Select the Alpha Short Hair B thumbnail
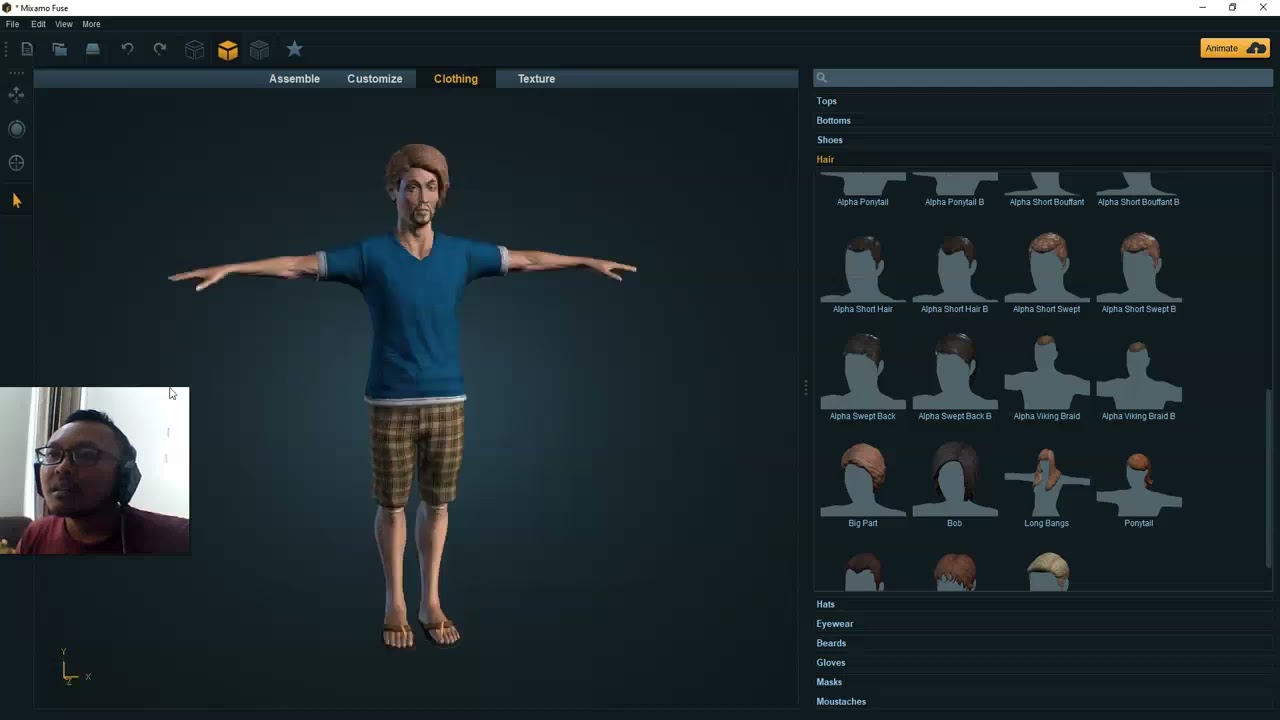Image resolution: width=1280 pixels, height=720 pixels. [x=954, y=268]
